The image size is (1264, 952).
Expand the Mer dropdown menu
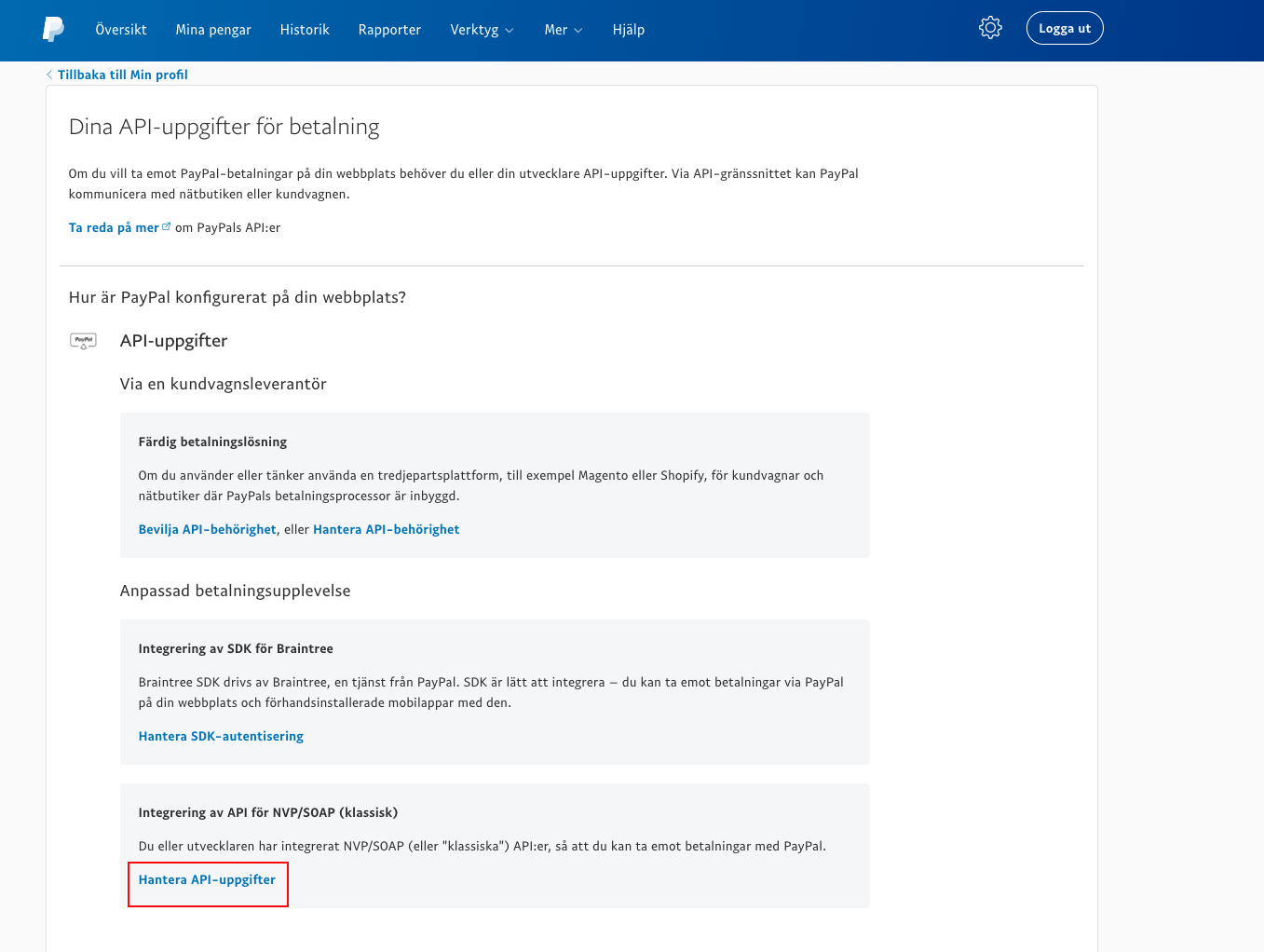(564, 30)
